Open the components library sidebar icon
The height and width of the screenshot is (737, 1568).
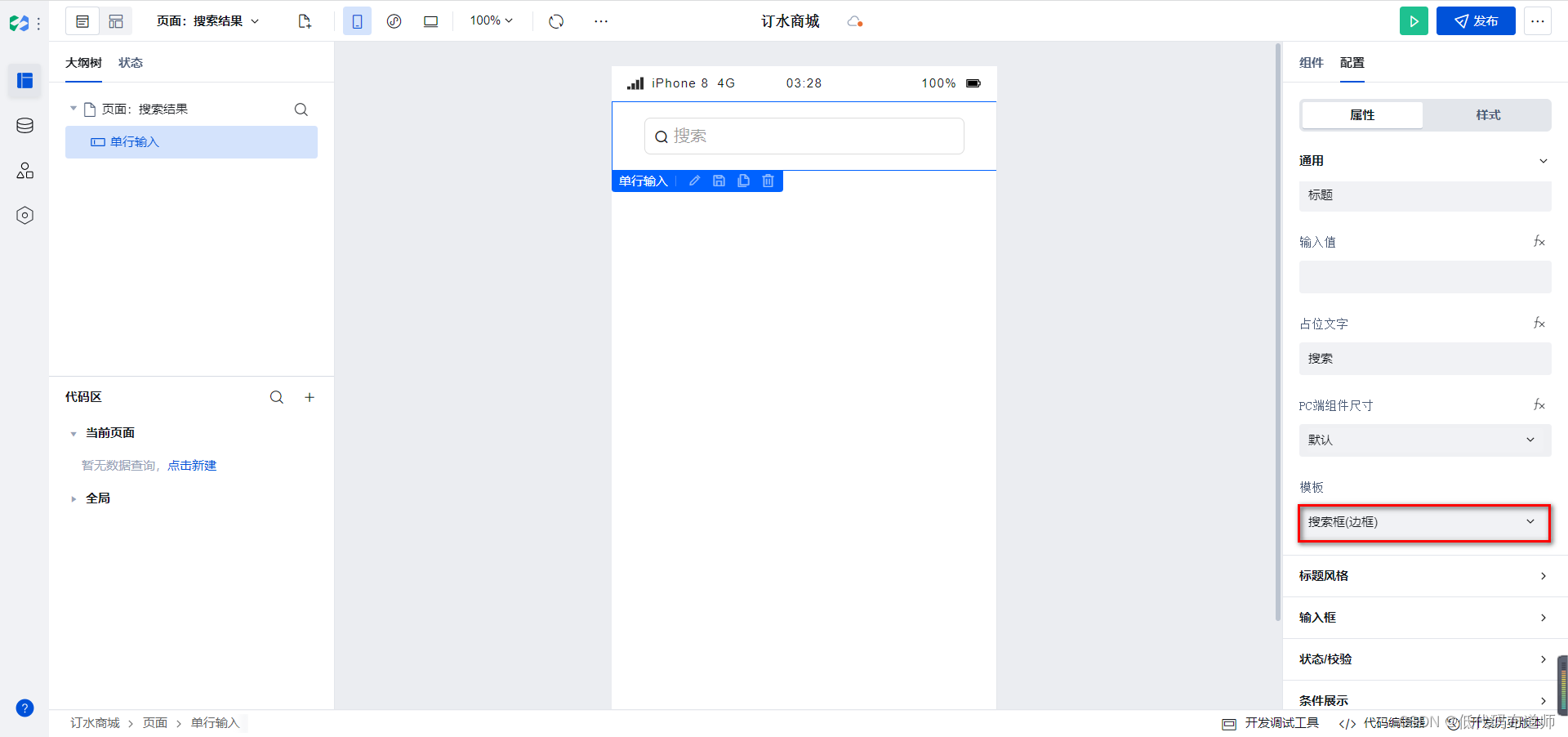coord(25,170)
